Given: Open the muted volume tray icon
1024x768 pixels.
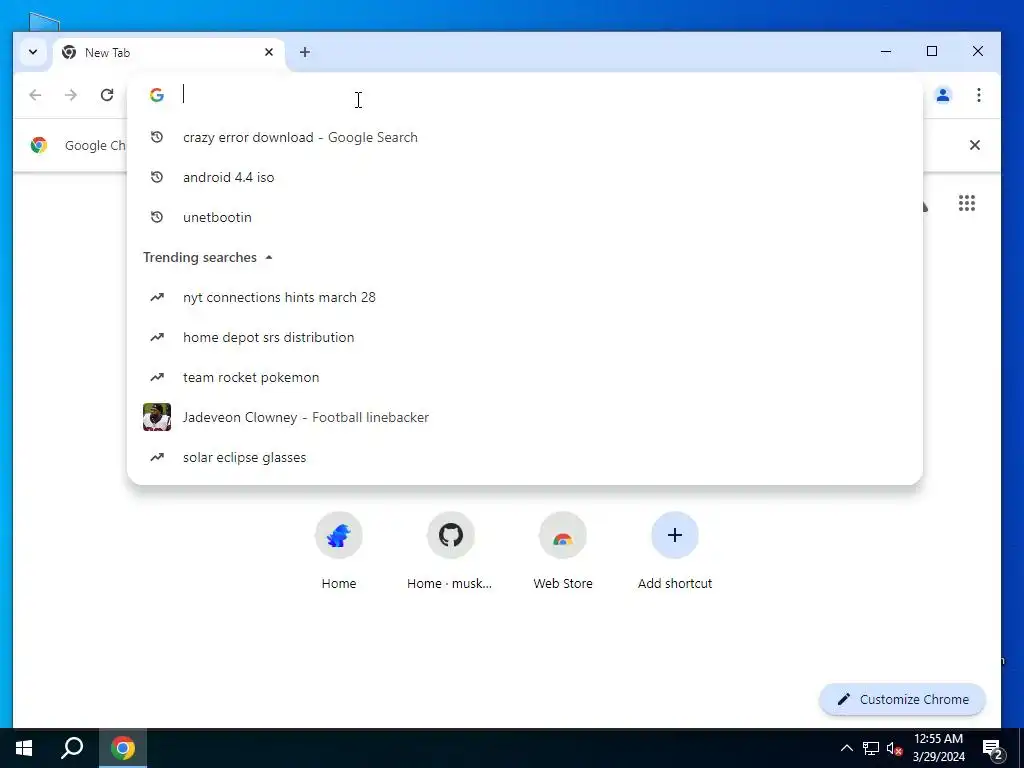Looking at the screenshot, I should click(x=895, y=748).
